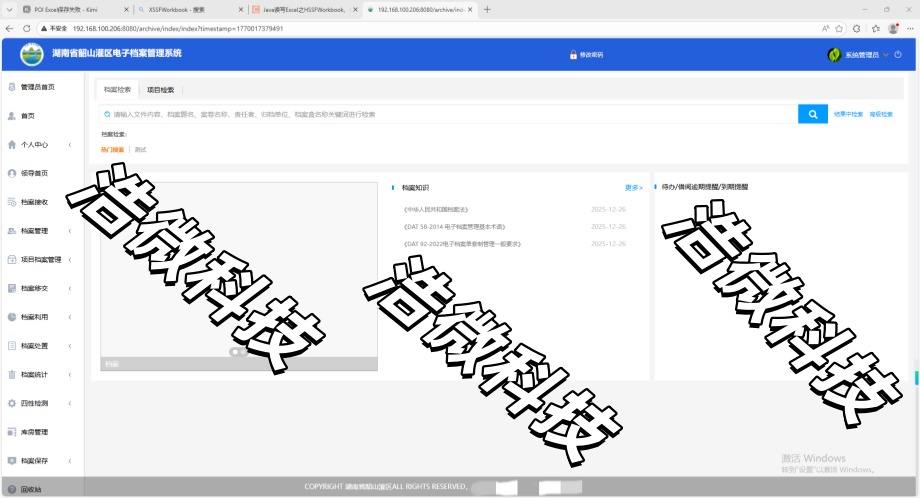The image size is (920, 498).
Task: Switch to the Java读写Excel browser tab
Action: [x=304, y=9]
